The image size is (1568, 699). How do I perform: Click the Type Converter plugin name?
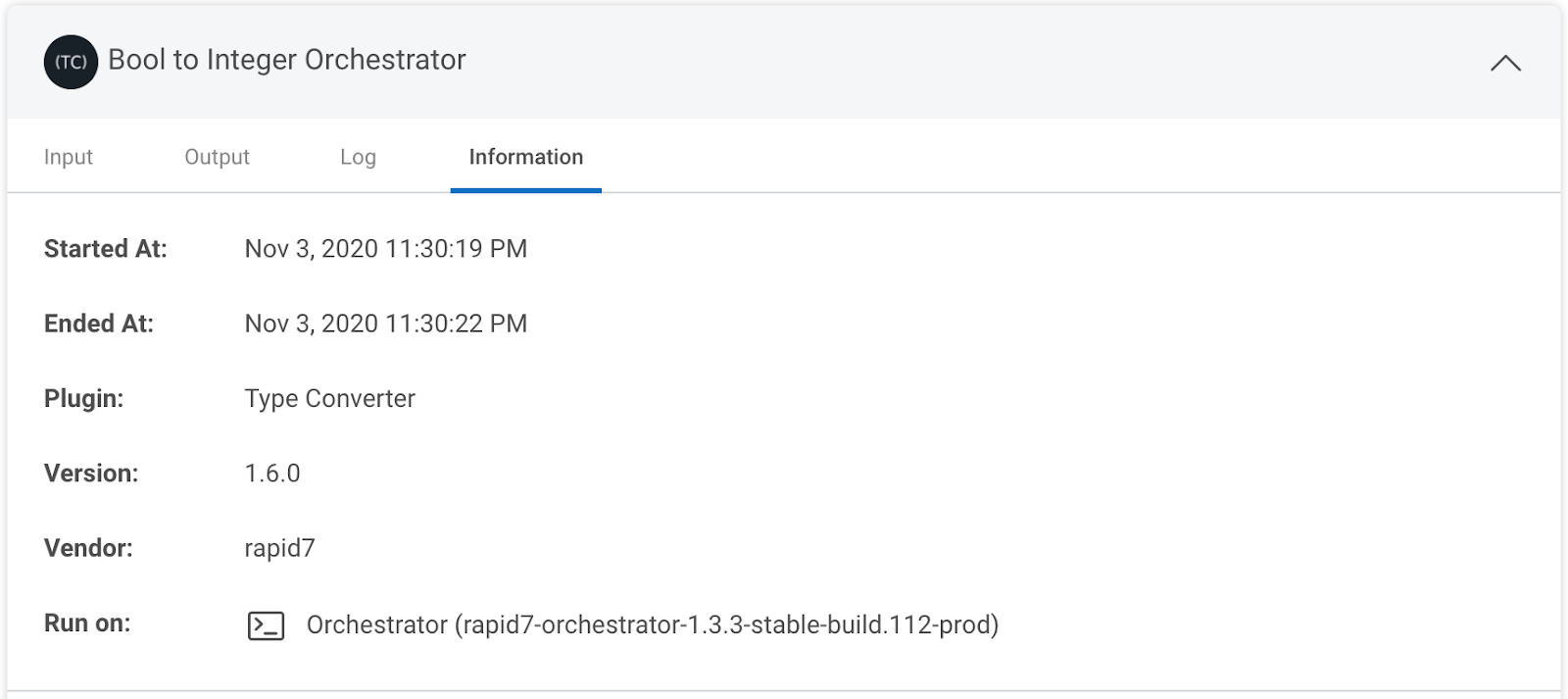pos(329,399)
